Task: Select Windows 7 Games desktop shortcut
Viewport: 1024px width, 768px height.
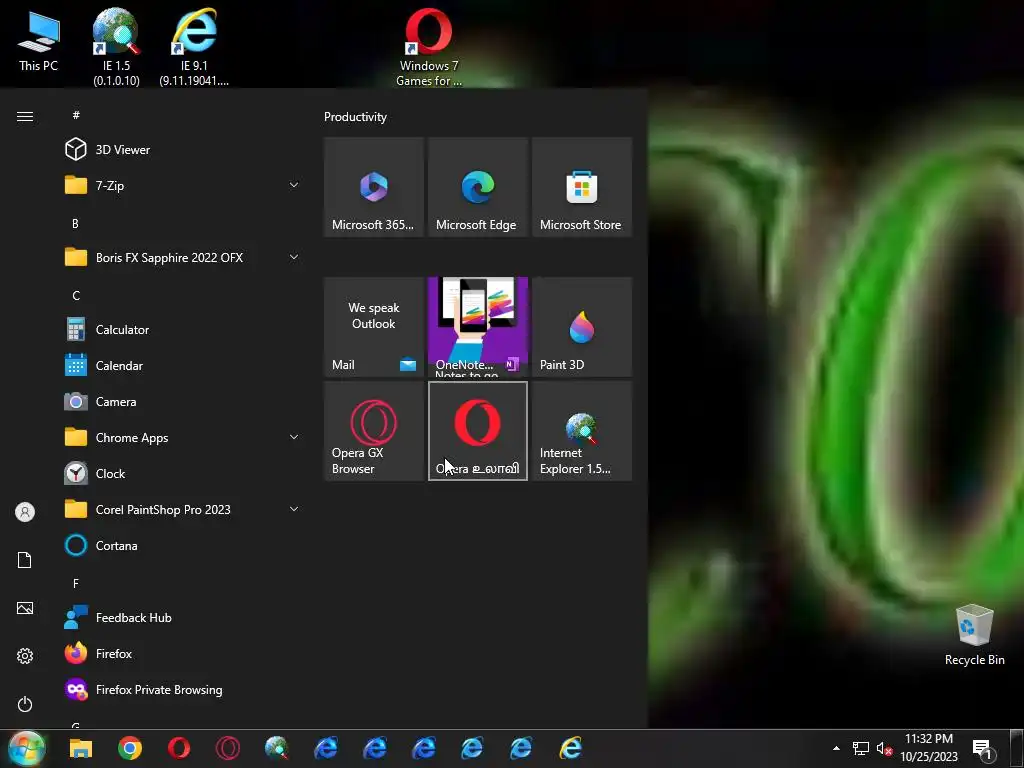Action: pyautogui.click(x=429, y=47)
